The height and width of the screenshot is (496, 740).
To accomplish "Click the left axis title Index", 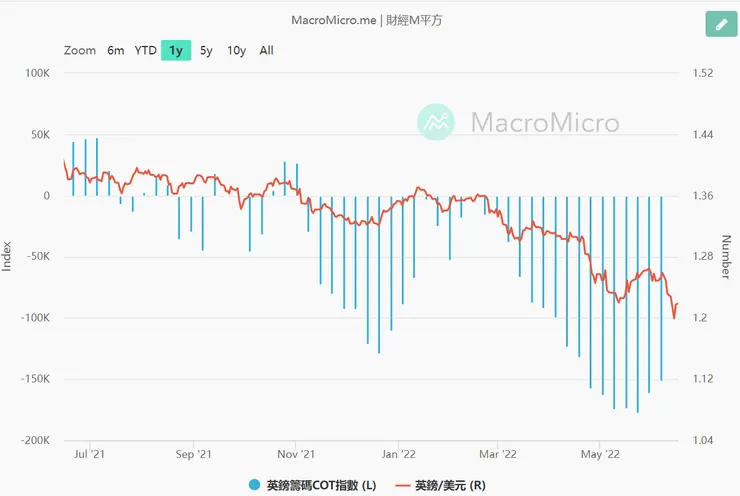I will pyautogui.click(x=9, y=256).
